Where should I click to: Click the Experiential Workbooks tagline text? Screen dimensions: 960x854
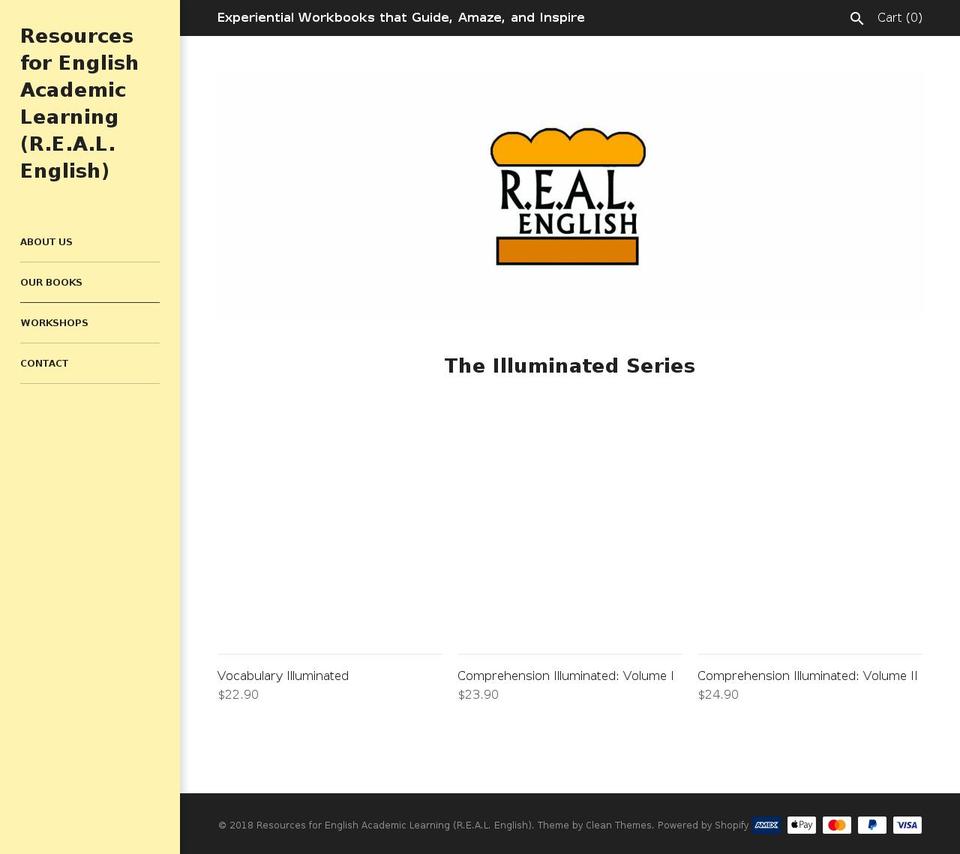click(x=401, y=18)
